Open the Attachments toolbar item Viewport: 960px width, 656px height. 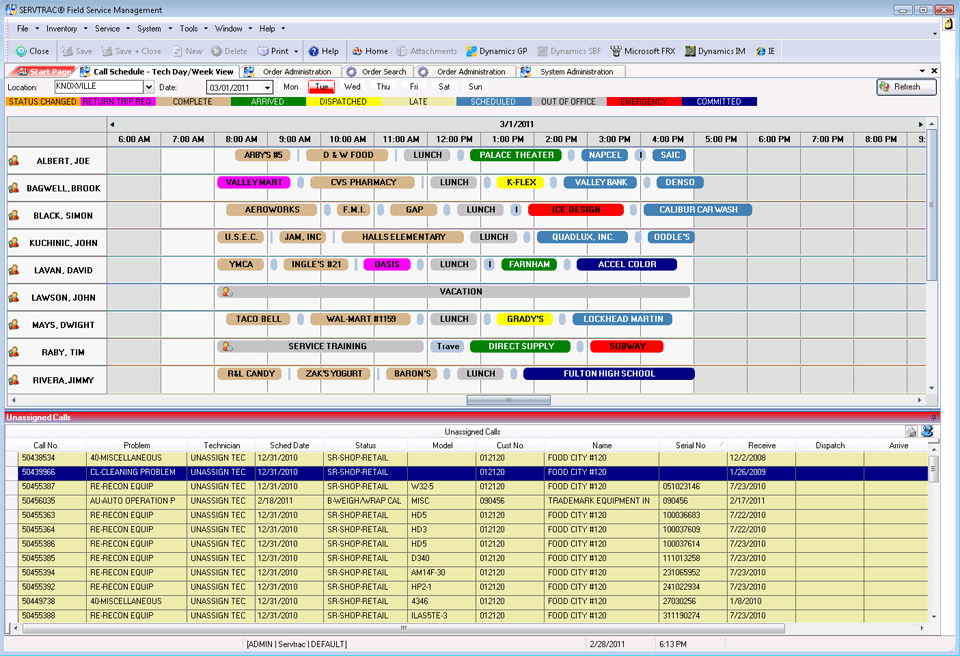427,51
